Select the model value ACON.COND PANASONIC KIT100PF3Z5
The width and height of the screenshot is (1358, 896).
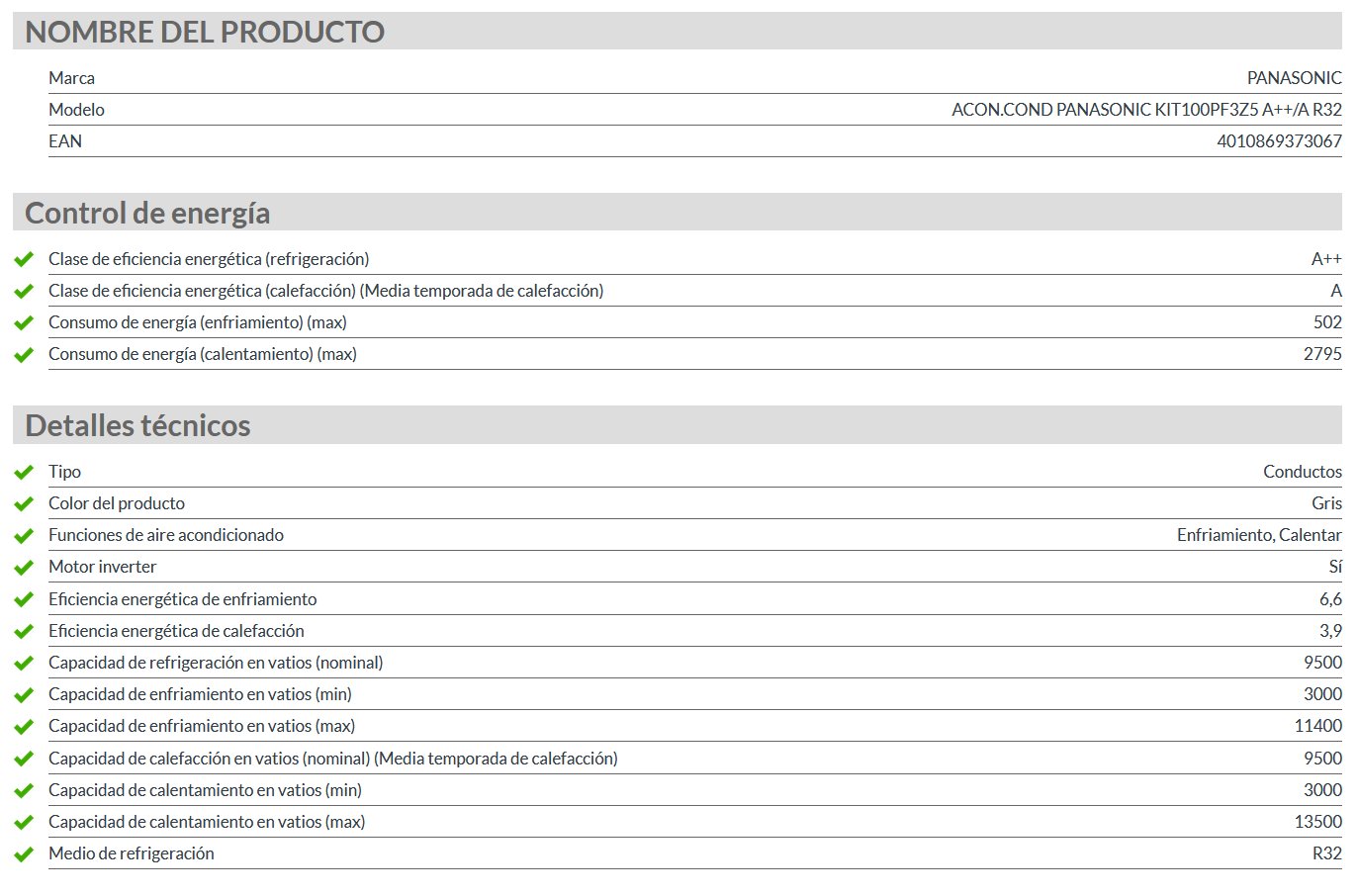(1146, 110)
